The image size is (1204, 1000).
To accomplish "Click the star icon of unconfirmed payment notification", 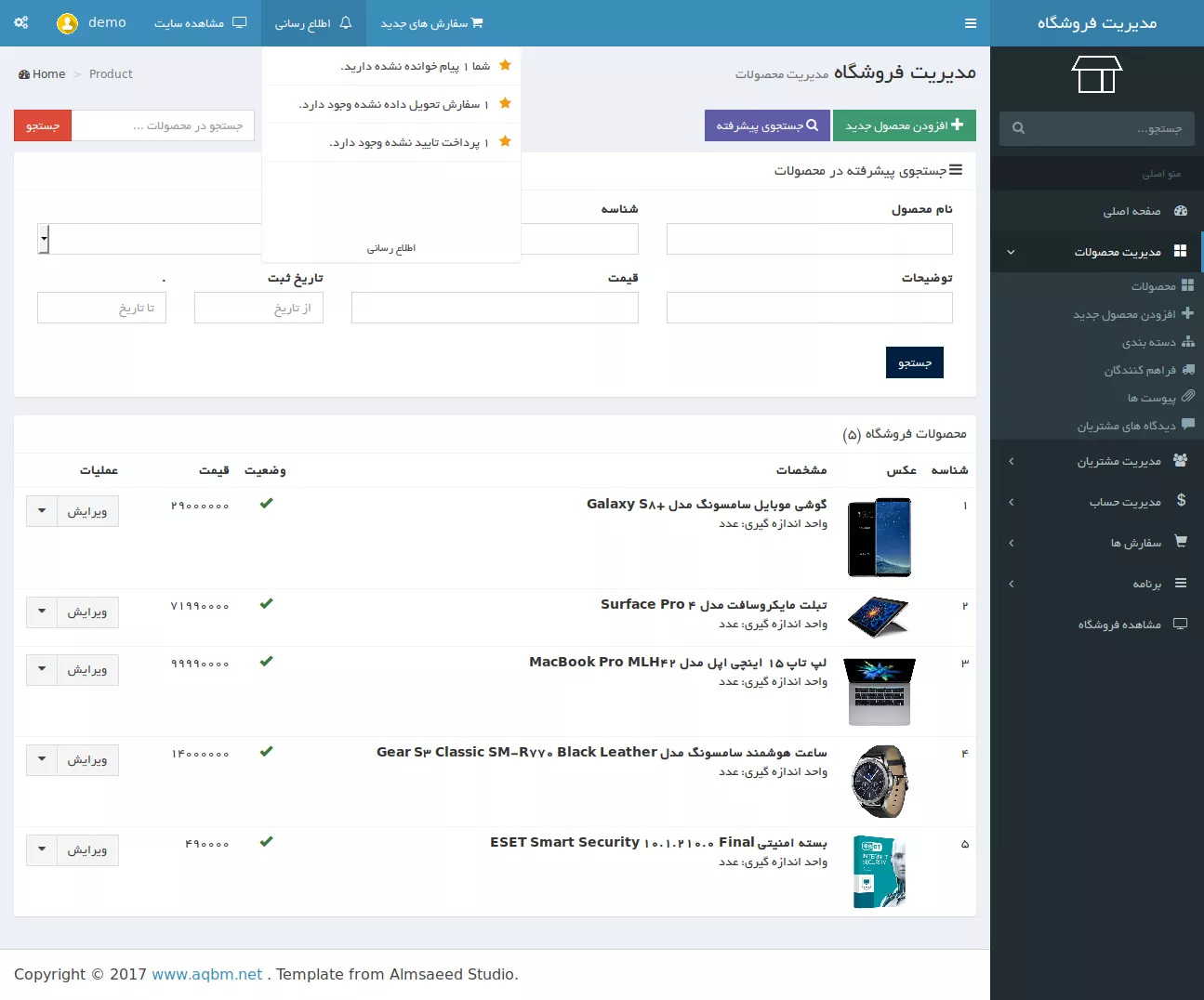I will (506, 141).
